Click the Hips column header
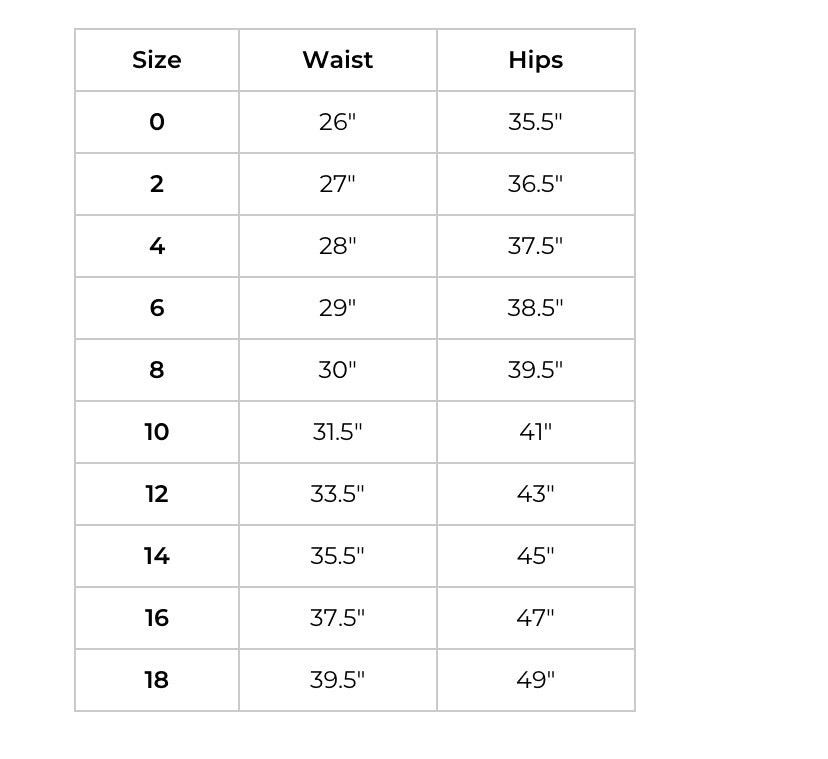The image size is (828, 759). (535, 60)
